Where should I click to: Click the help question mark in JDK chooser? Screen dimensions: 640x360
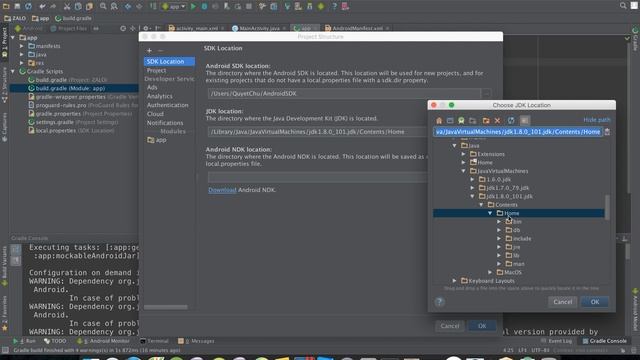440,302
